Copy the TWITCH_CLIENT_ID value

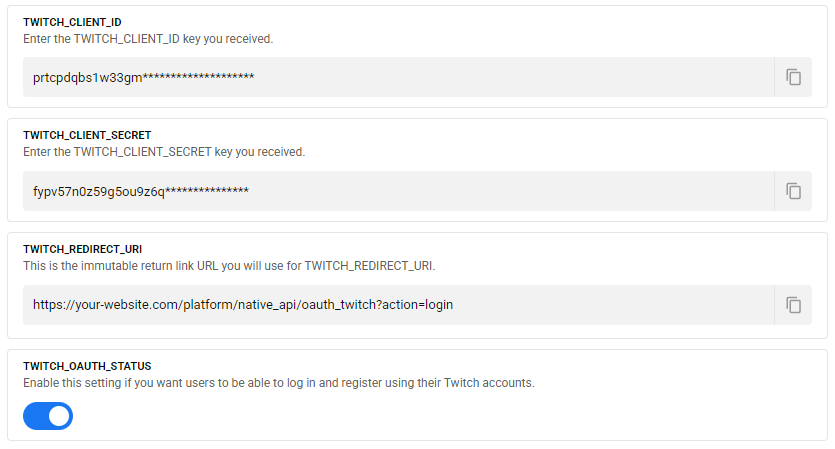tap(793, 77)
